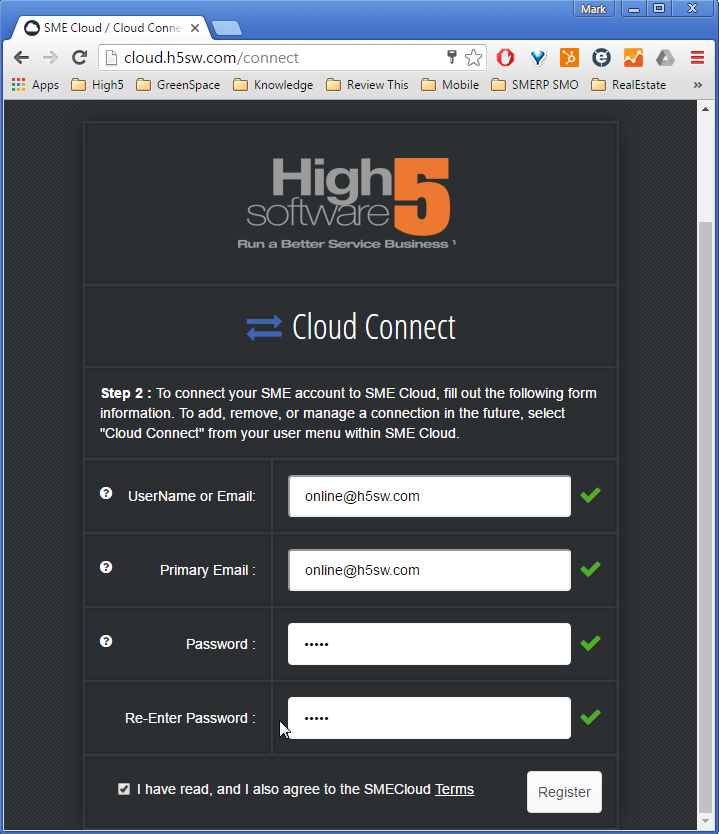Click the Cloud Connect heading text
719x834 pixels.
[x=374, y=327]
